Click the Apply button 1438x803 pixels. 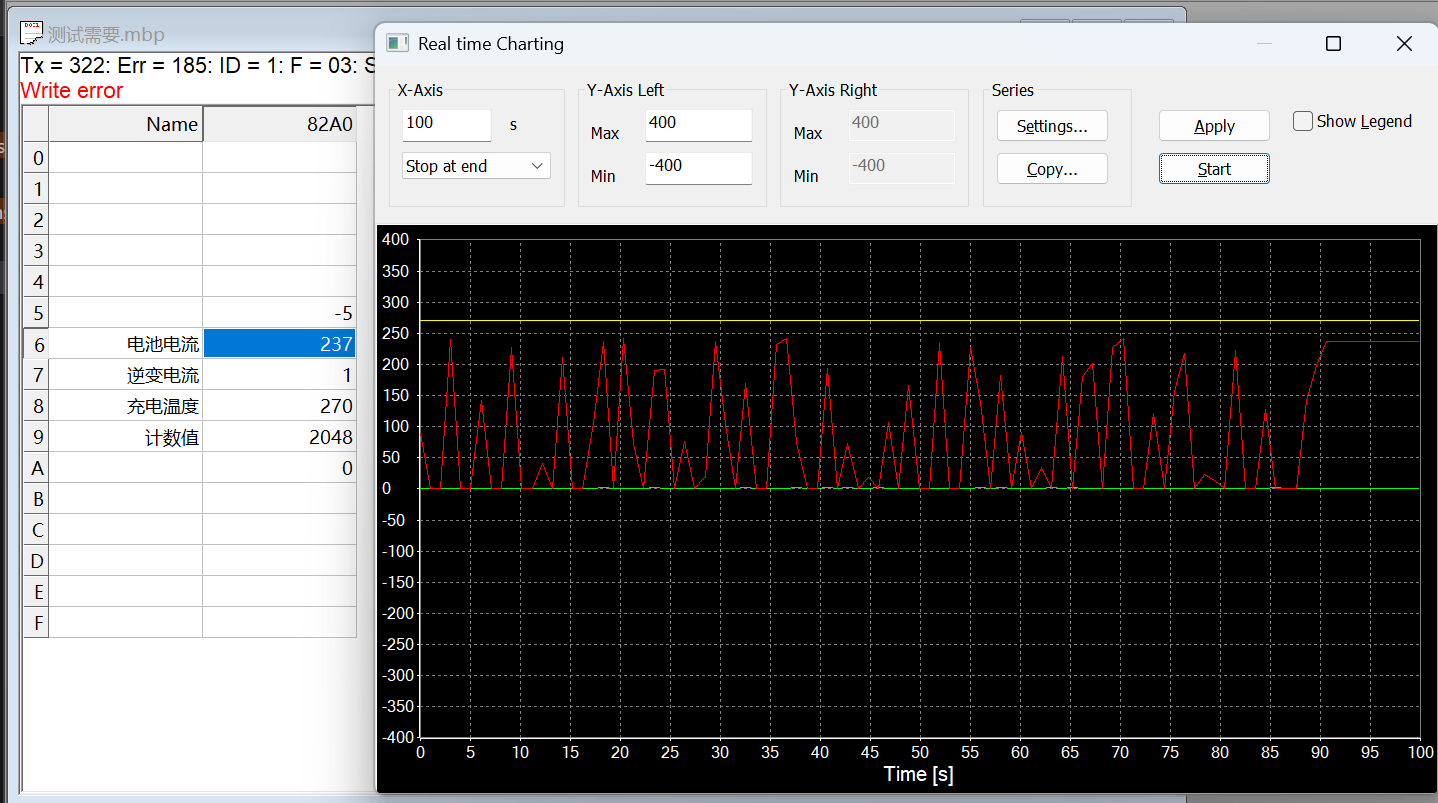[x=1214, y=127]
